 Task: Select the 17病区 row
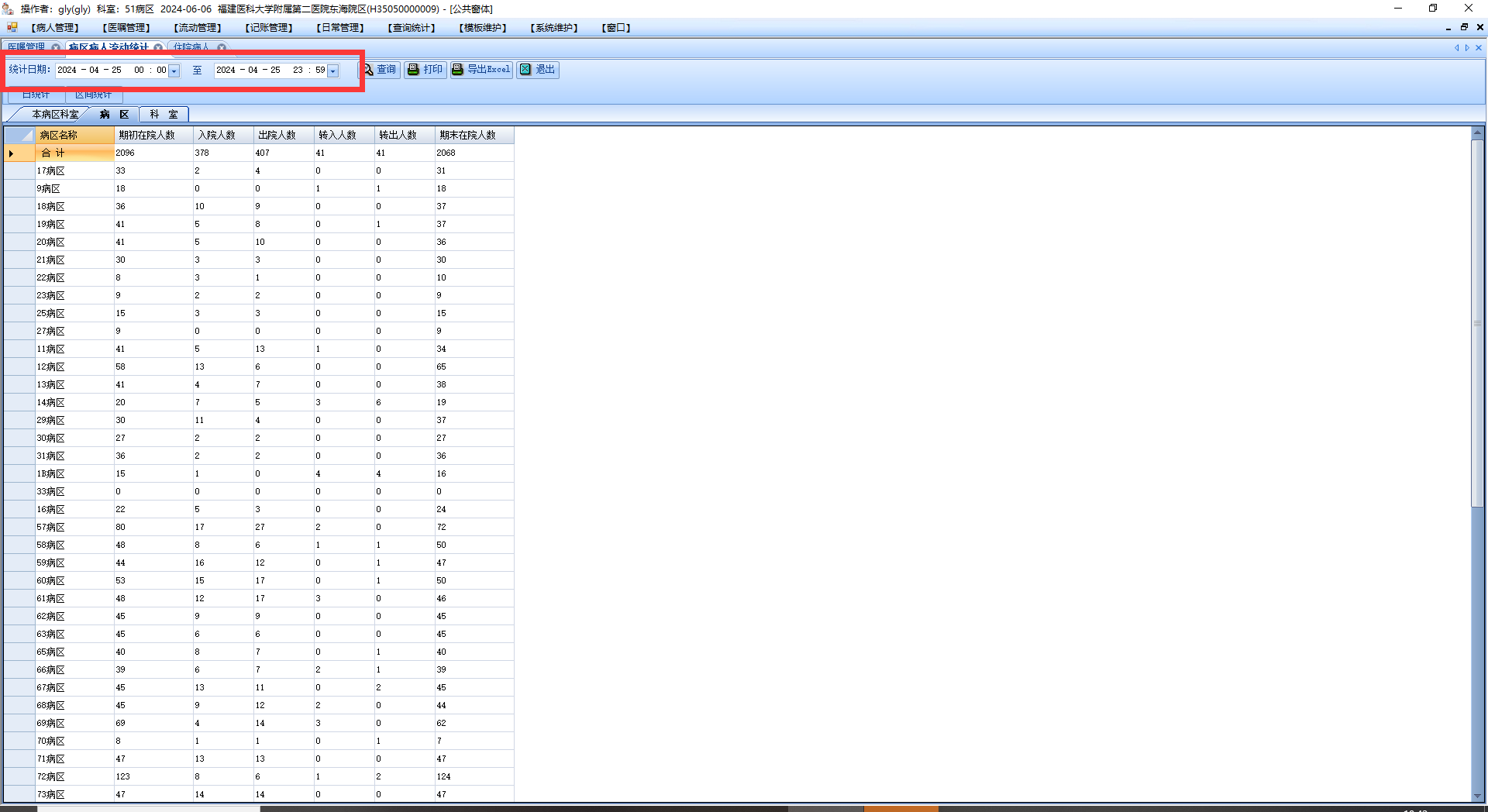click(259, 171)
